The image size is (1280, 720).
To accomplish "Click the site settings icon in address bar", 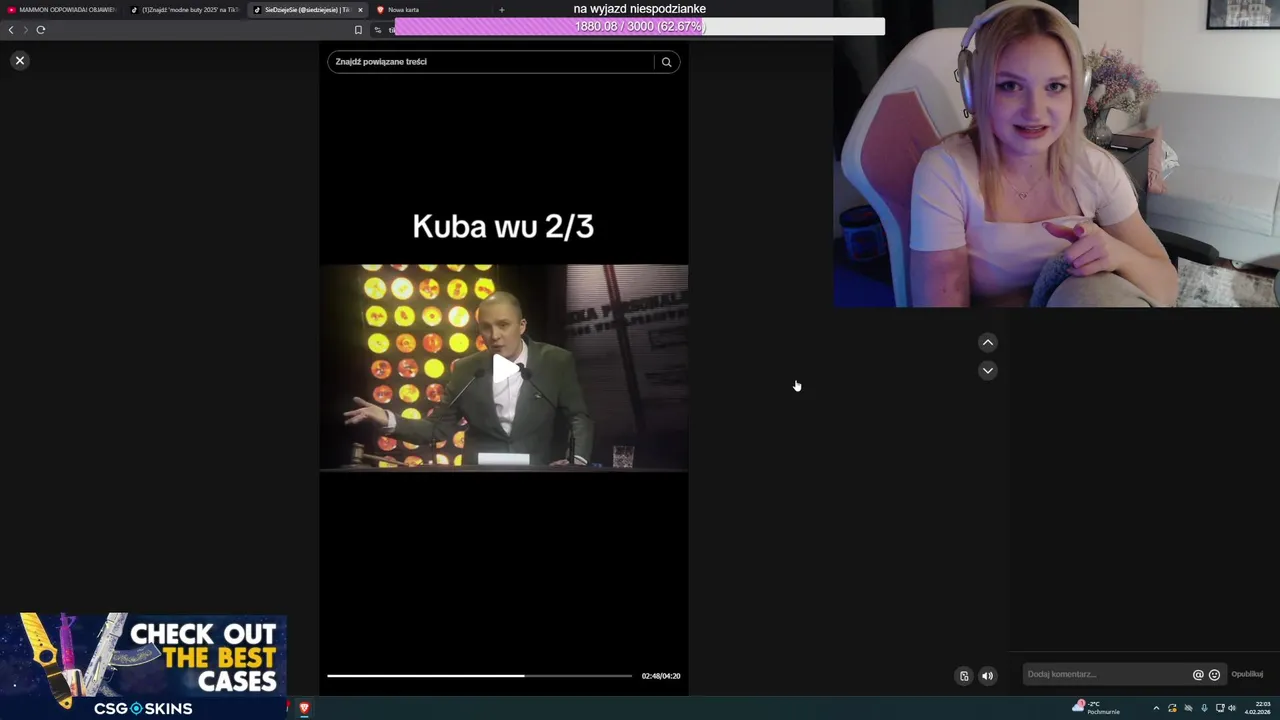I will pos(378,30).
